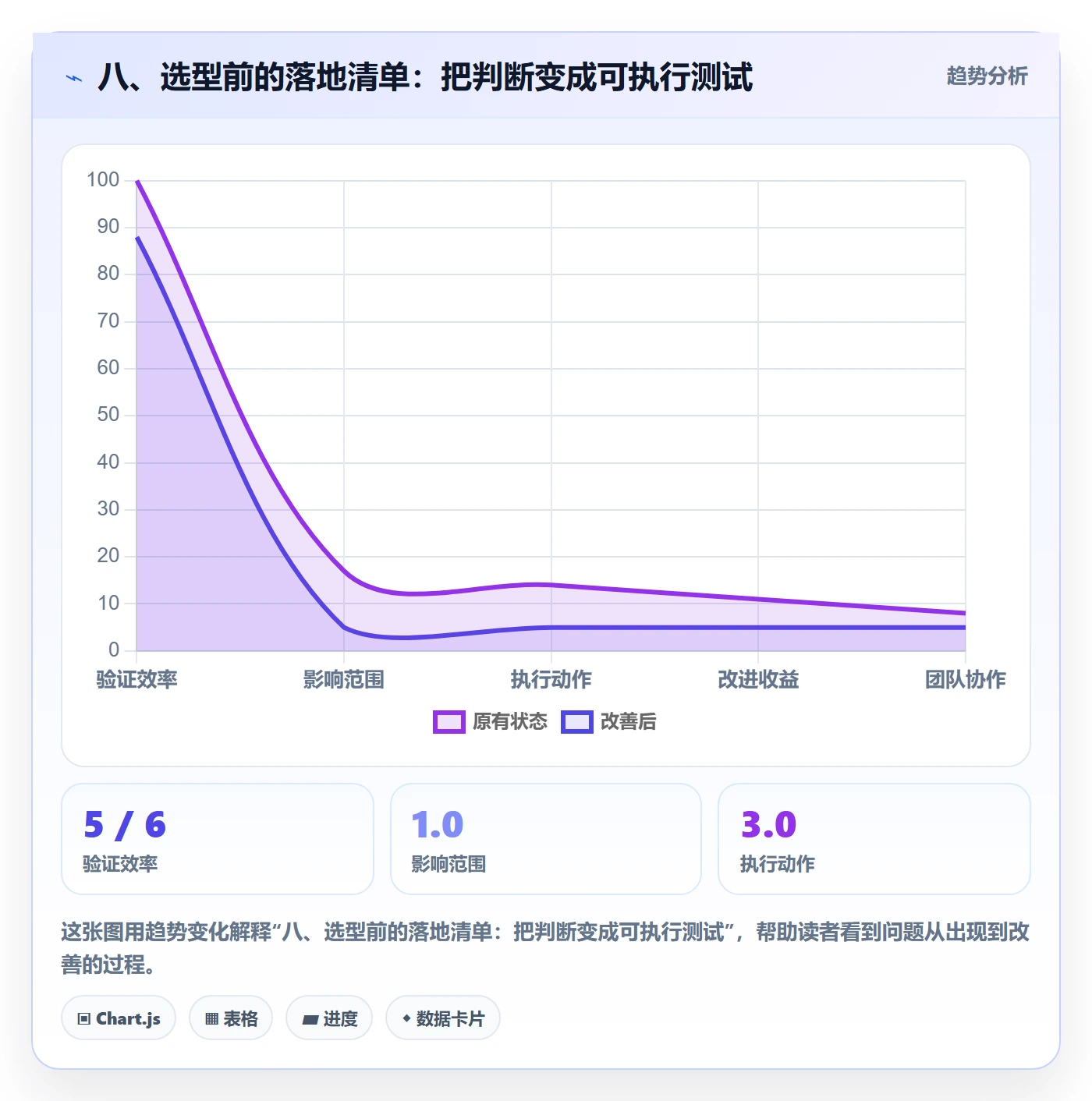Toggle the 原有状态 legend swatch
Screen dimensions: 1092x1101
pyautogui.click(x=449, y=722)
